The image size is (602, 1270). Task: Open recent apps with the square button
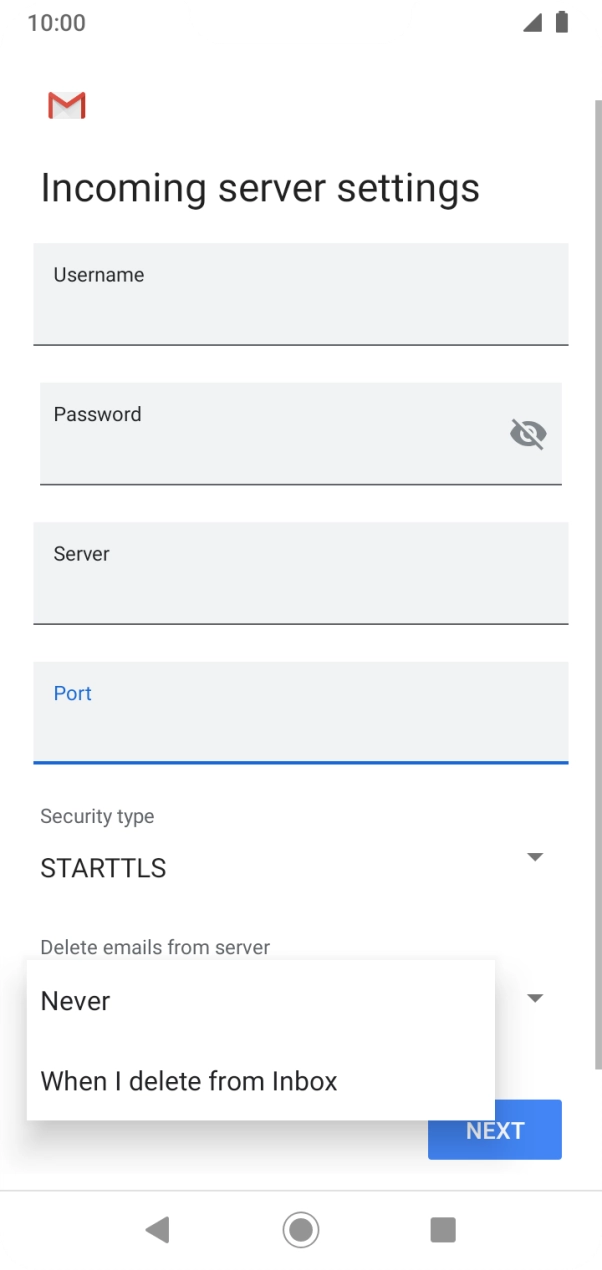pyautogui.click(x=443, y=1230)
